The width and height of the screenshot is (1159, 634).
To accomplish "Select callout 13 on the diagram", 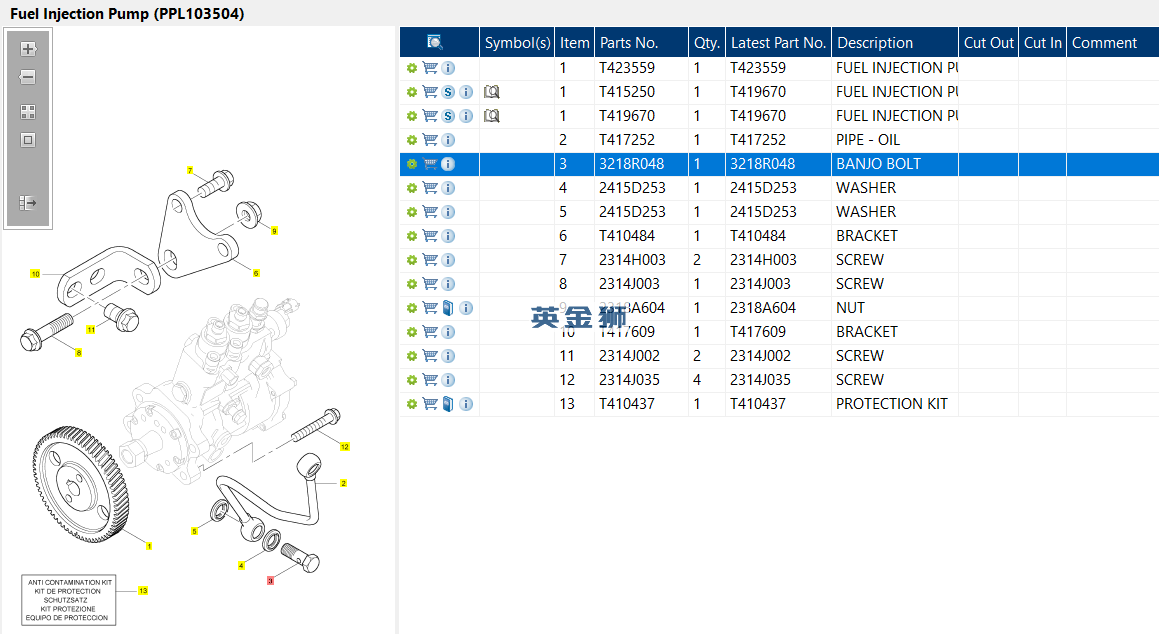I will click(143, 590).
